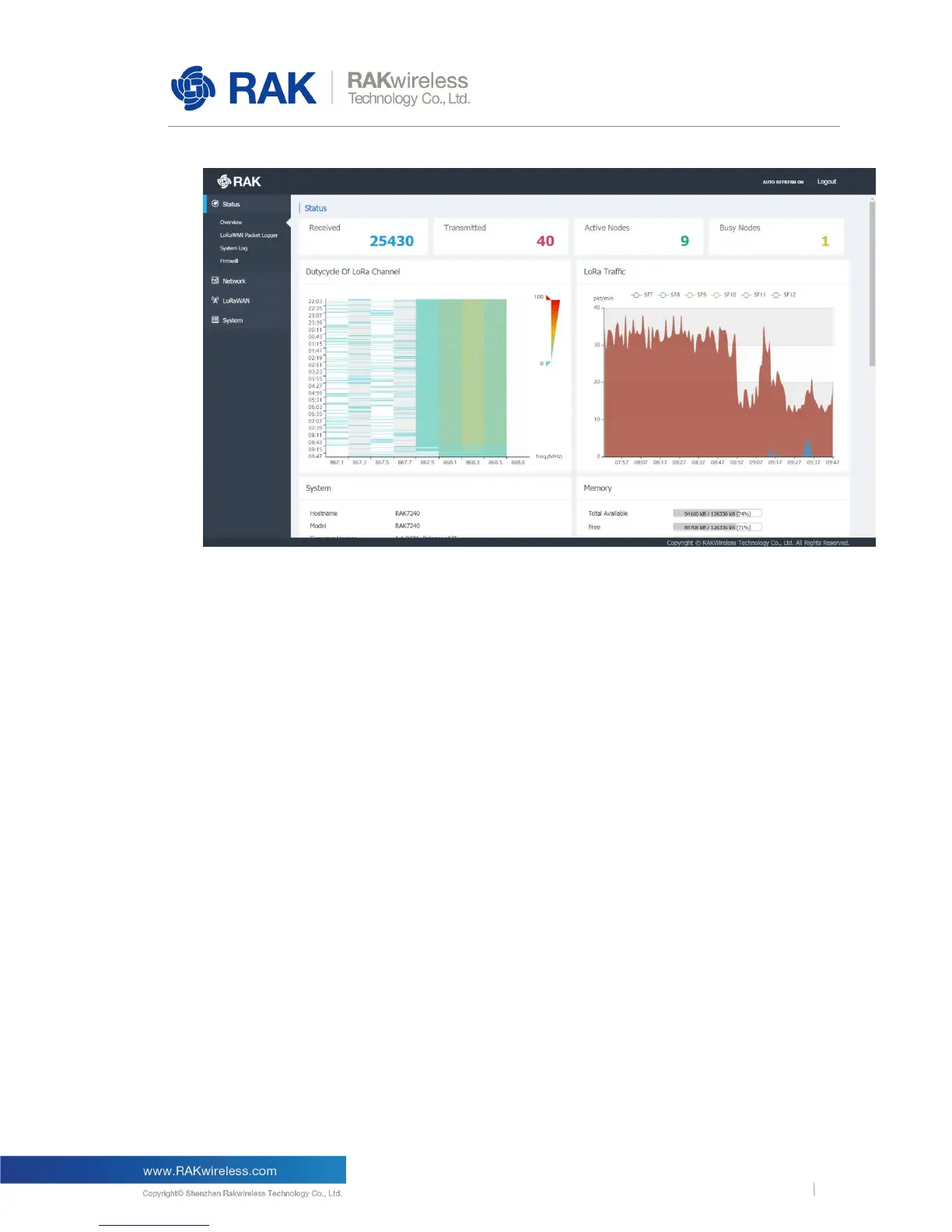Toggle SF11 legend marker
This screenshot has height=1232, width=952.
click(x=746, y=295)
